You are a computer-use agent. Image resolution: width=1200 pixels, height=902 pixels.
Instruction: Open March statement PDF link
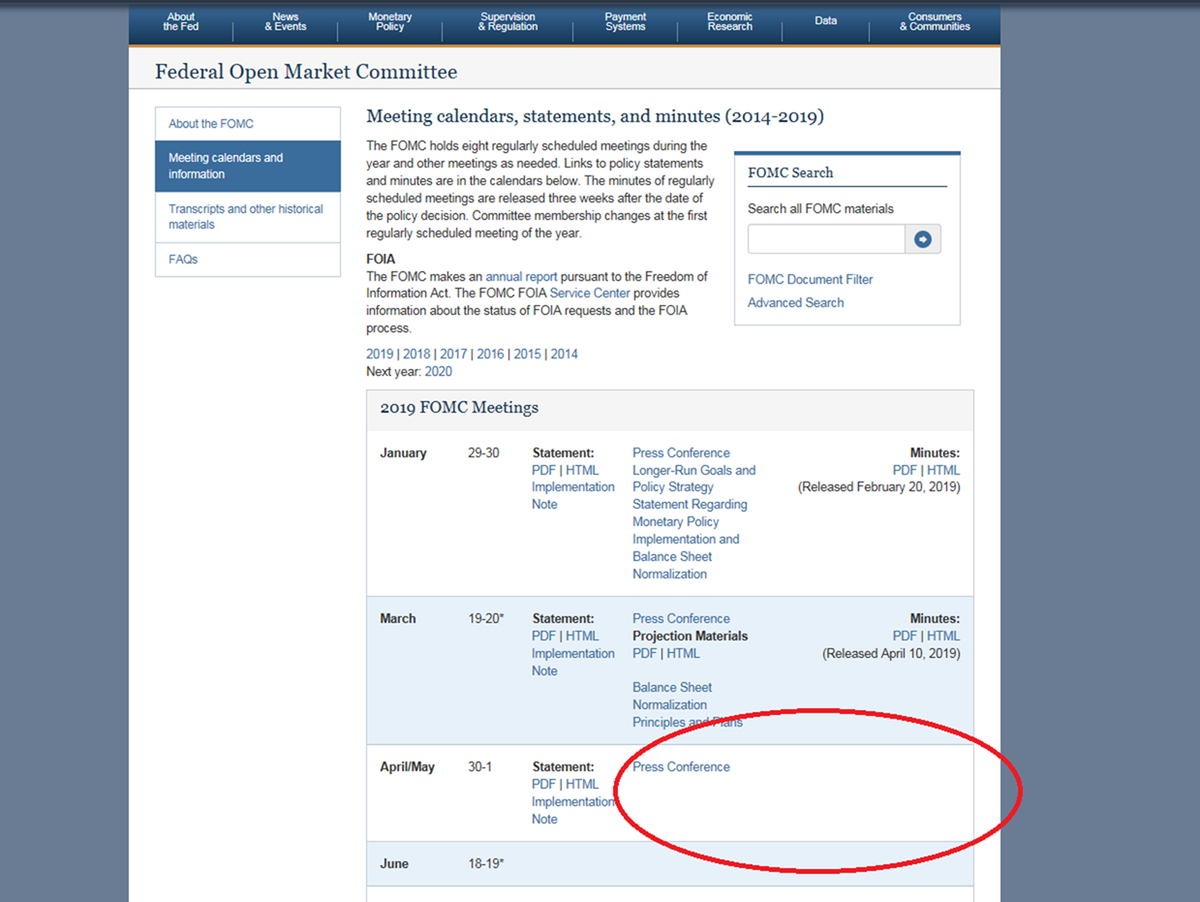pos(543,636)
